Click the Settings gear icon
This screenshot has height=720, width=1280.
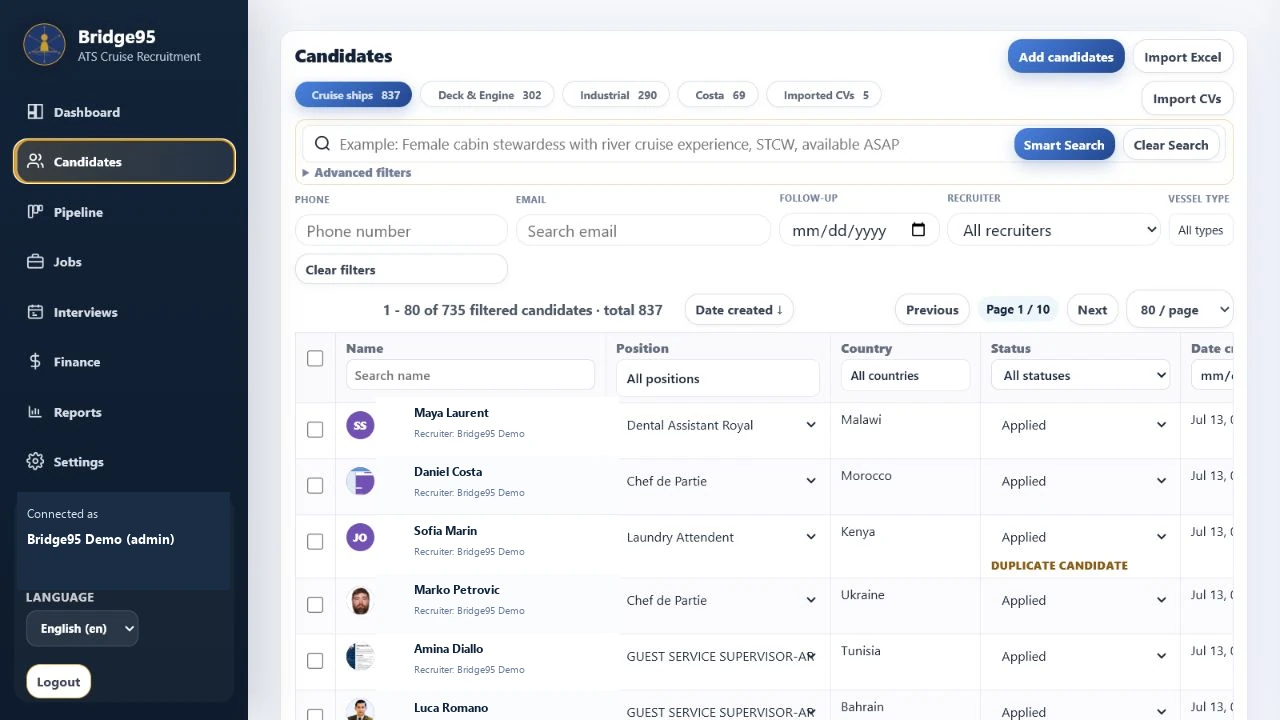click(x=35, y=461)
